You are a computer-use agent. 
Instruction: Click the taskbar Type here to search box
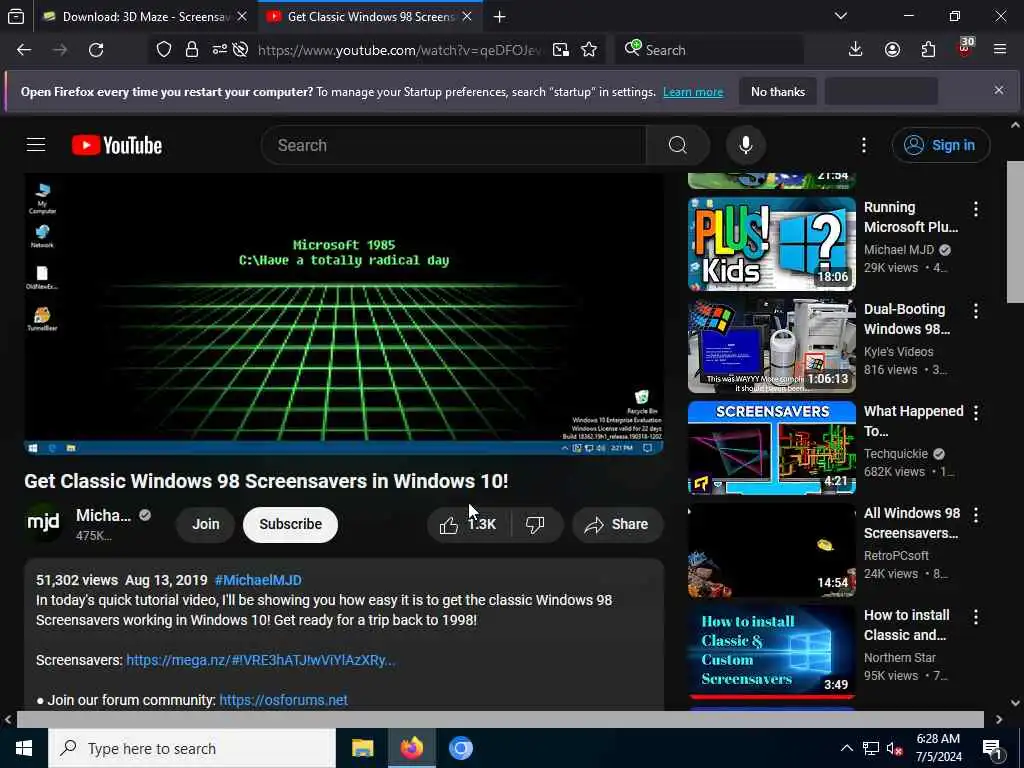point(192,748)
